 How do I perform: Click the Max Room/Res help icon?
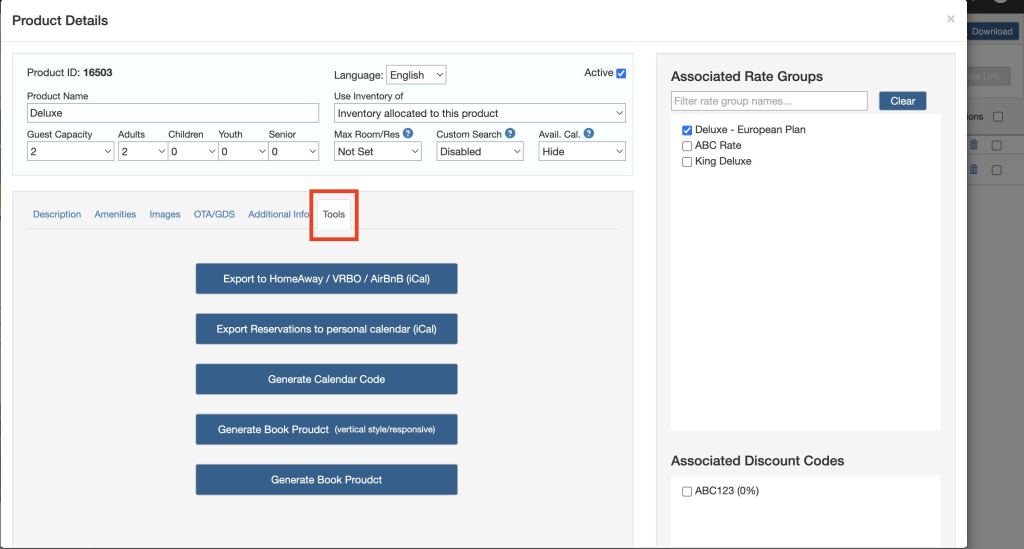[x=408, y=134]
